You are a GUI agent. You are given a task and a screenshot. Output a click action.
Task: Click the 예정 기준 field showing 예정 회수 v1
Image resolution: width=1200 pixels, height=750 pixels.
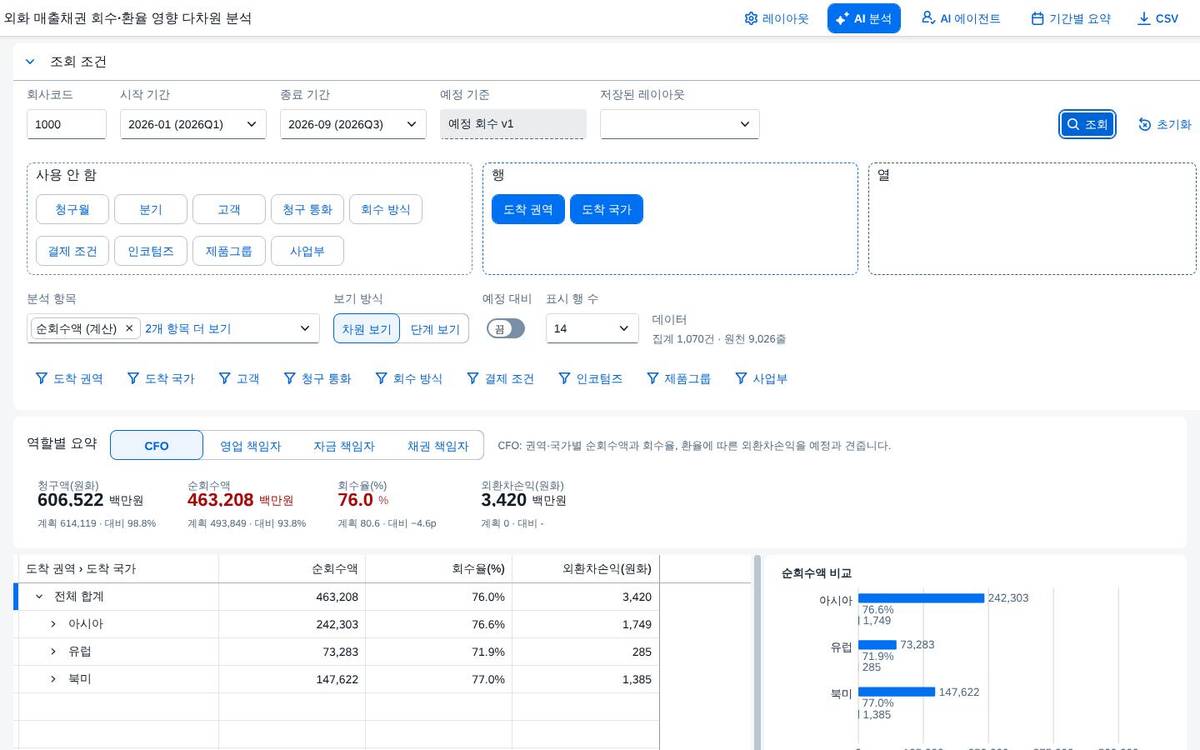[x=513, y=124]
